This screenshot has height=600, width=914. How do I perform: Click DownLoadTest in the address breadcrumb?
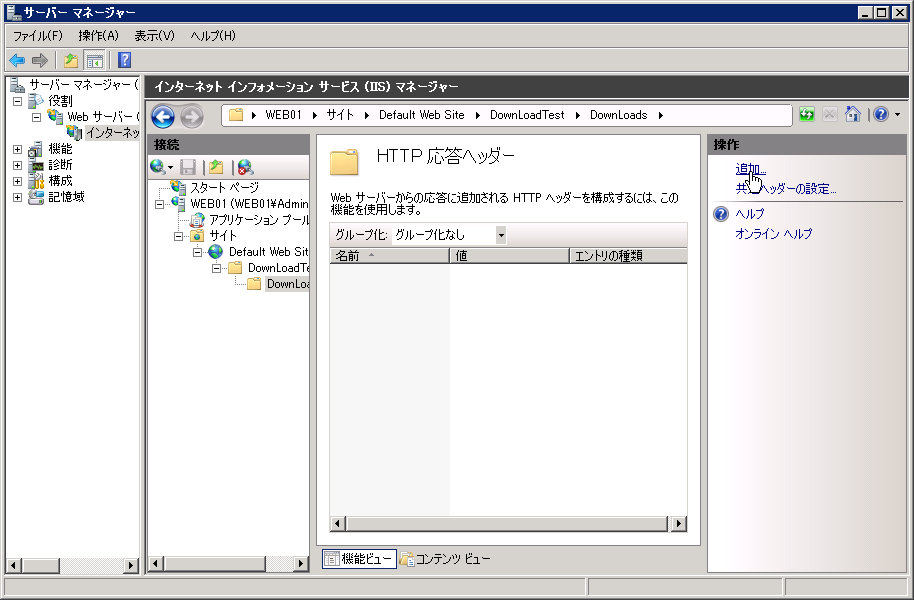[527, 115]
